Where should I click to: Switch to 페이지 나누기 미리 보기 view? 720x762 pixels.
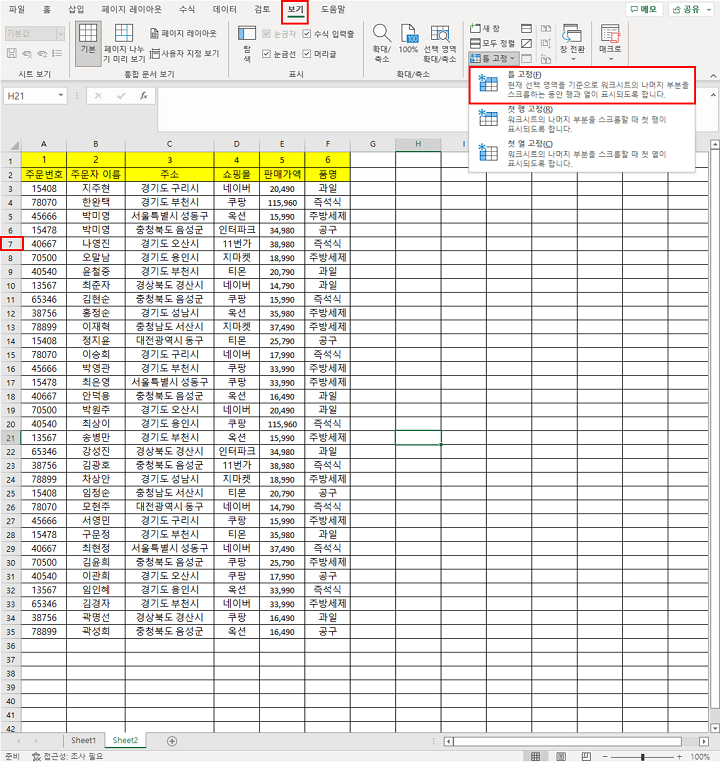click(x=124, y=43)
